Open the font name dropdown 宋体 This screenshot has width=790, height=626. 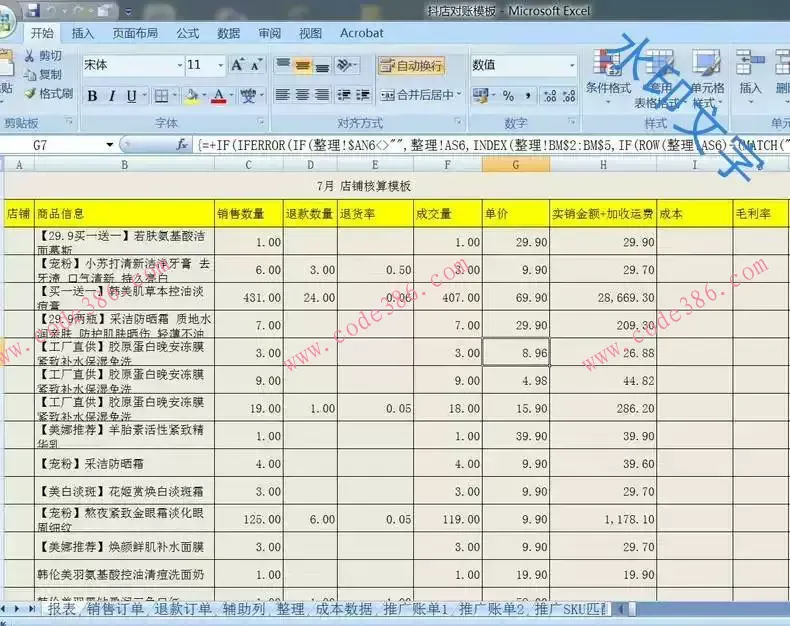click(x=180, y=66)
